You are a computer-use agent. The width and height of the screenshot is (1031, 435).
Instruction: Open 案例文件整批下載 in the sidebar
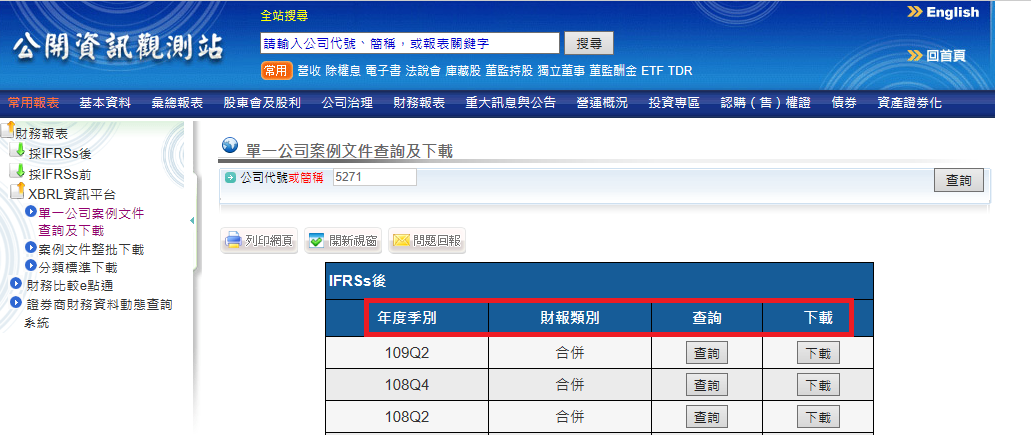(90, 249)
